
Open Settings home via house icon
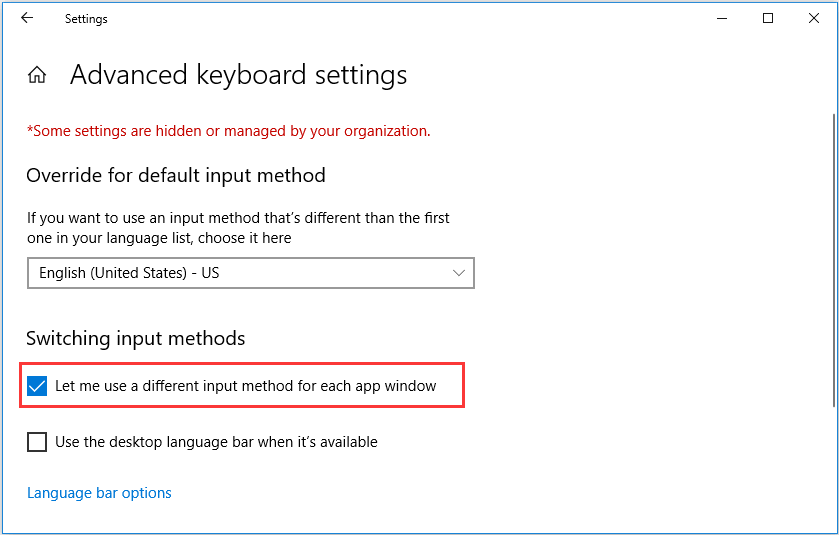click(37, 74)
